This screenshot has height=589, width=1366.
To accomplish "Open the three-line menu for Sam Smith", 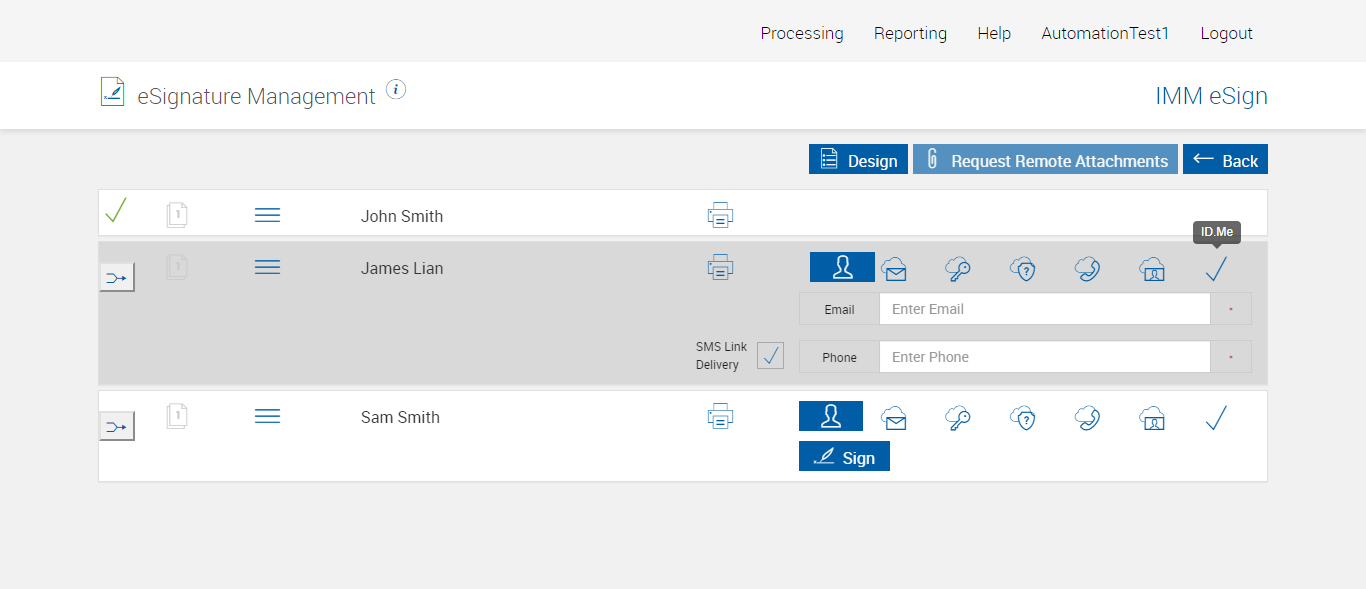I will [x=267, y=416].
